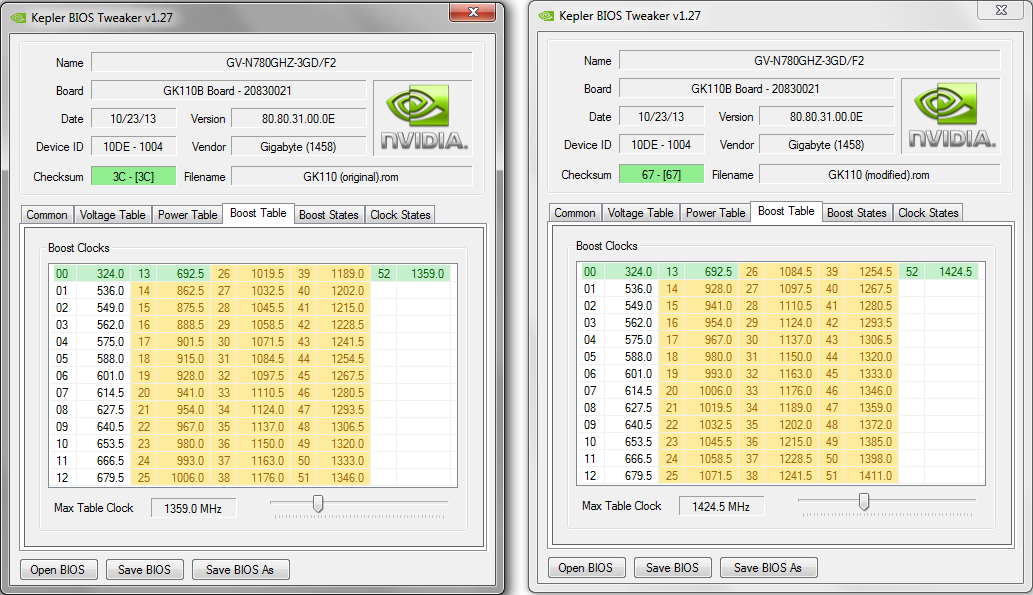This screenshot has width=1033, height=595.
Task: Switch to Voltage Table tab in original window
Action: pos(113,215)
